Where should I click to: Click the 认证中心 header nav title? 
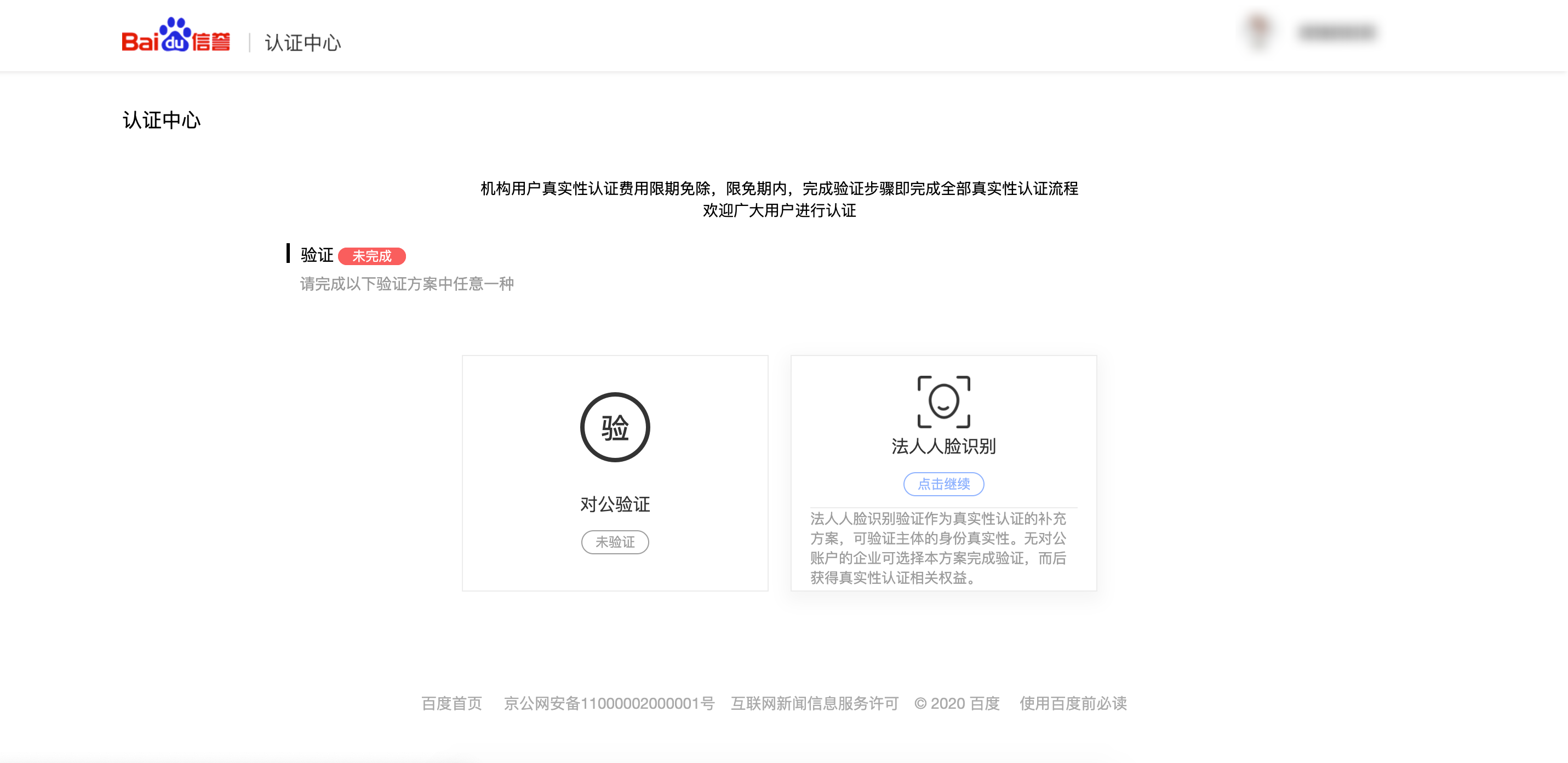(302, 43)
